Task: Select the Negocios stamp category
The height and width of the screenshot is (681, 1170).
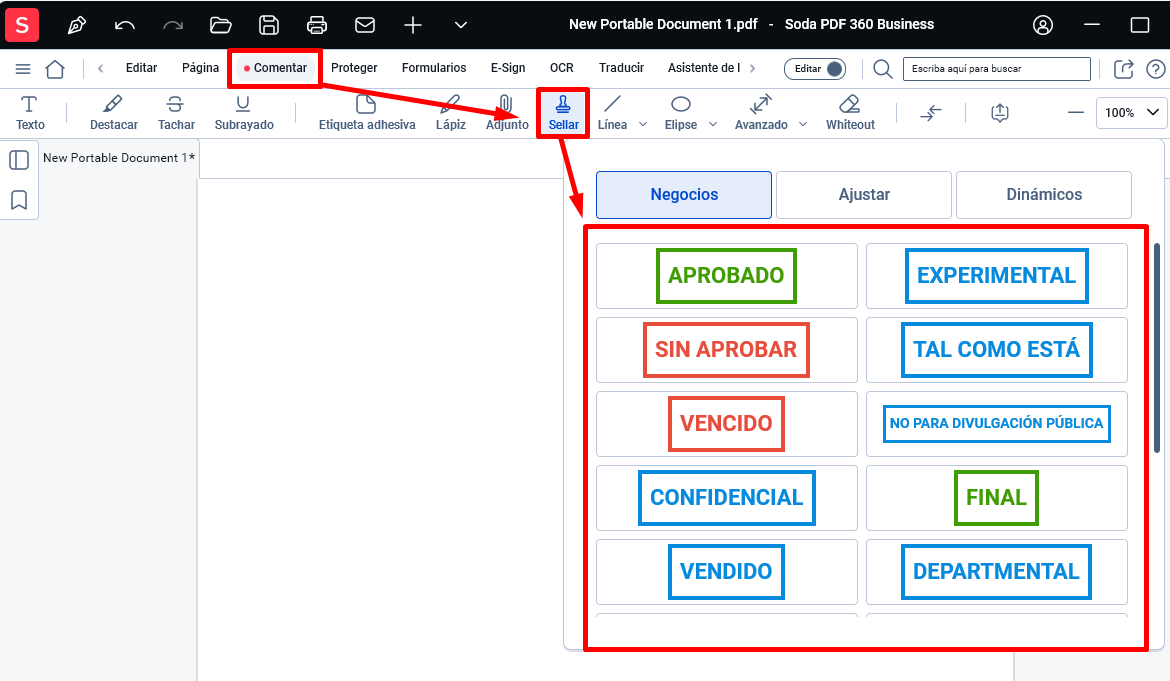Action: pos(684,195)
